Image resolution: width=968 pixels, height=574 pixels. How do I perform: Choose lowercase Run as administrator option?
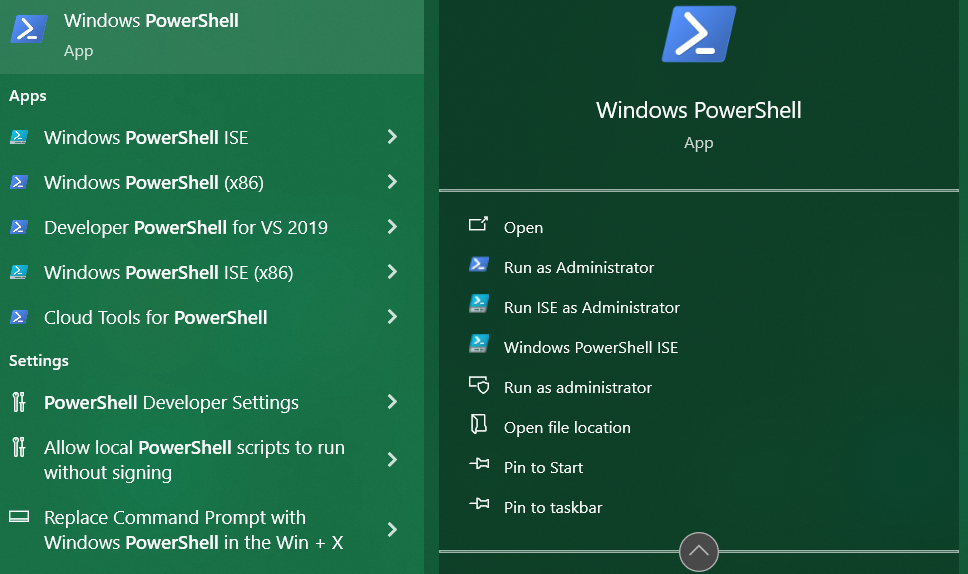(578, 388)
